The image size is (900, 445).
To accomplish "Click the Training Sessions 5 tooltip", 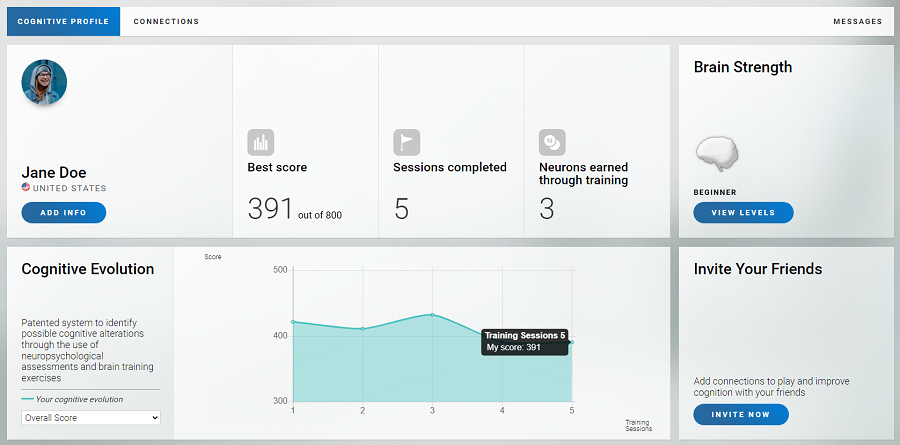I will pos(525,341).
